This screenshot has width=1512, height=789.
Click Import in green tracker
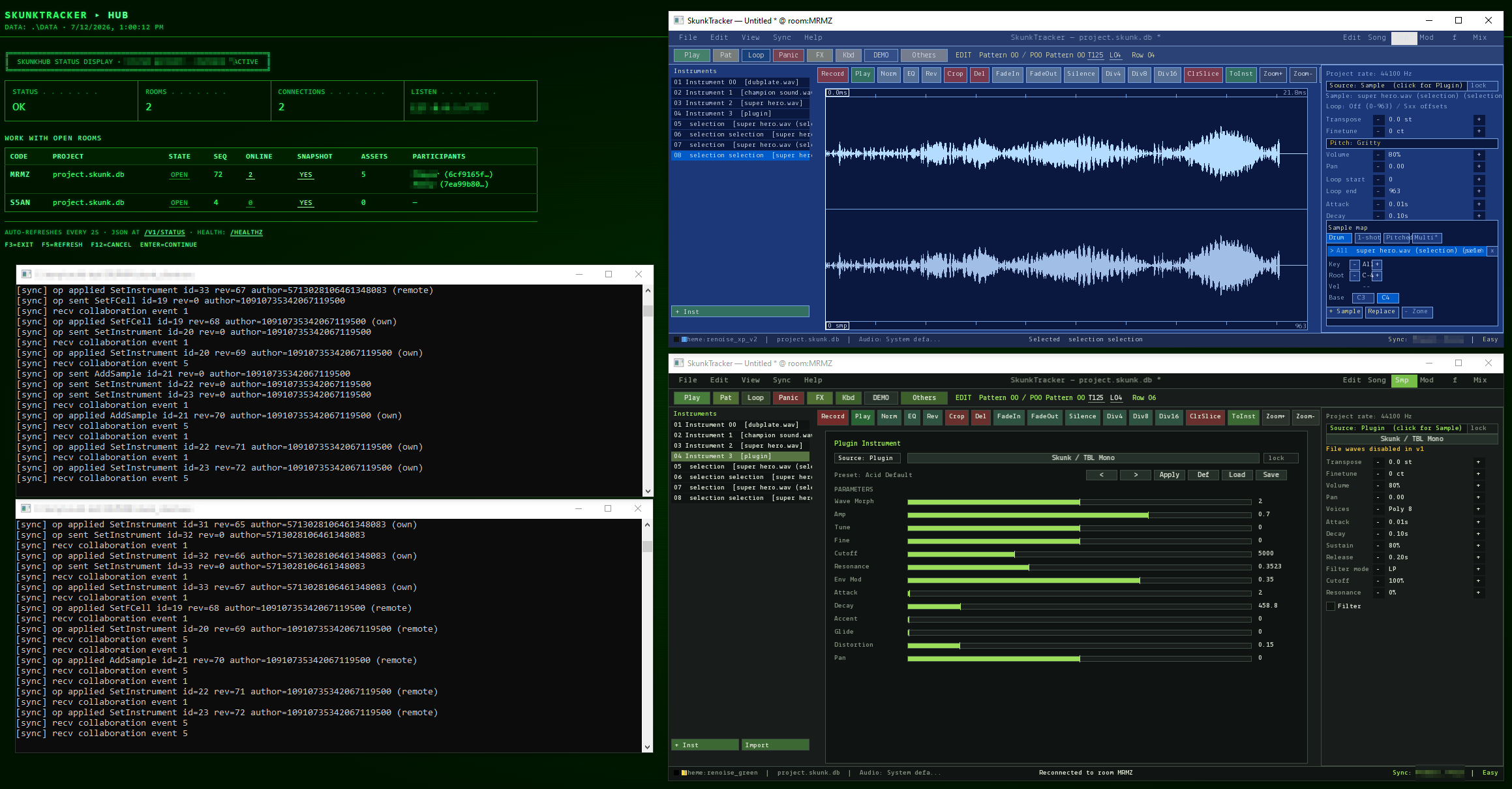click(x=775, y=745)
